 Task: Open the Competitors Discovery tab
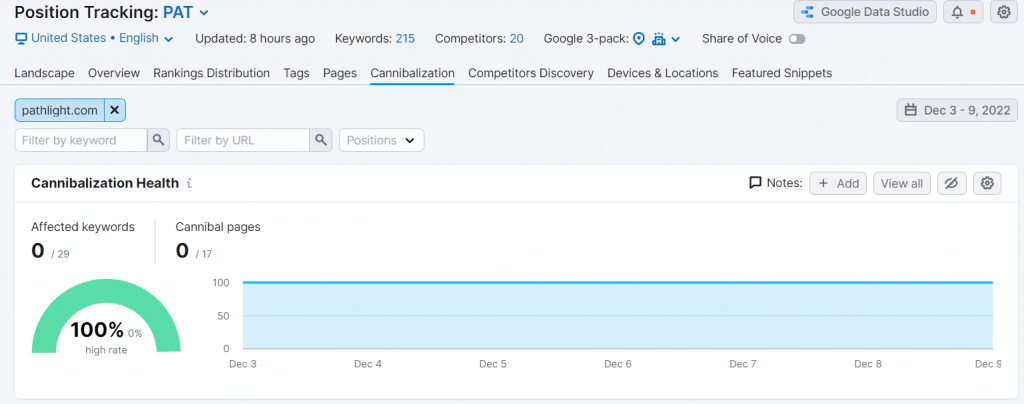tap(531, 73)
